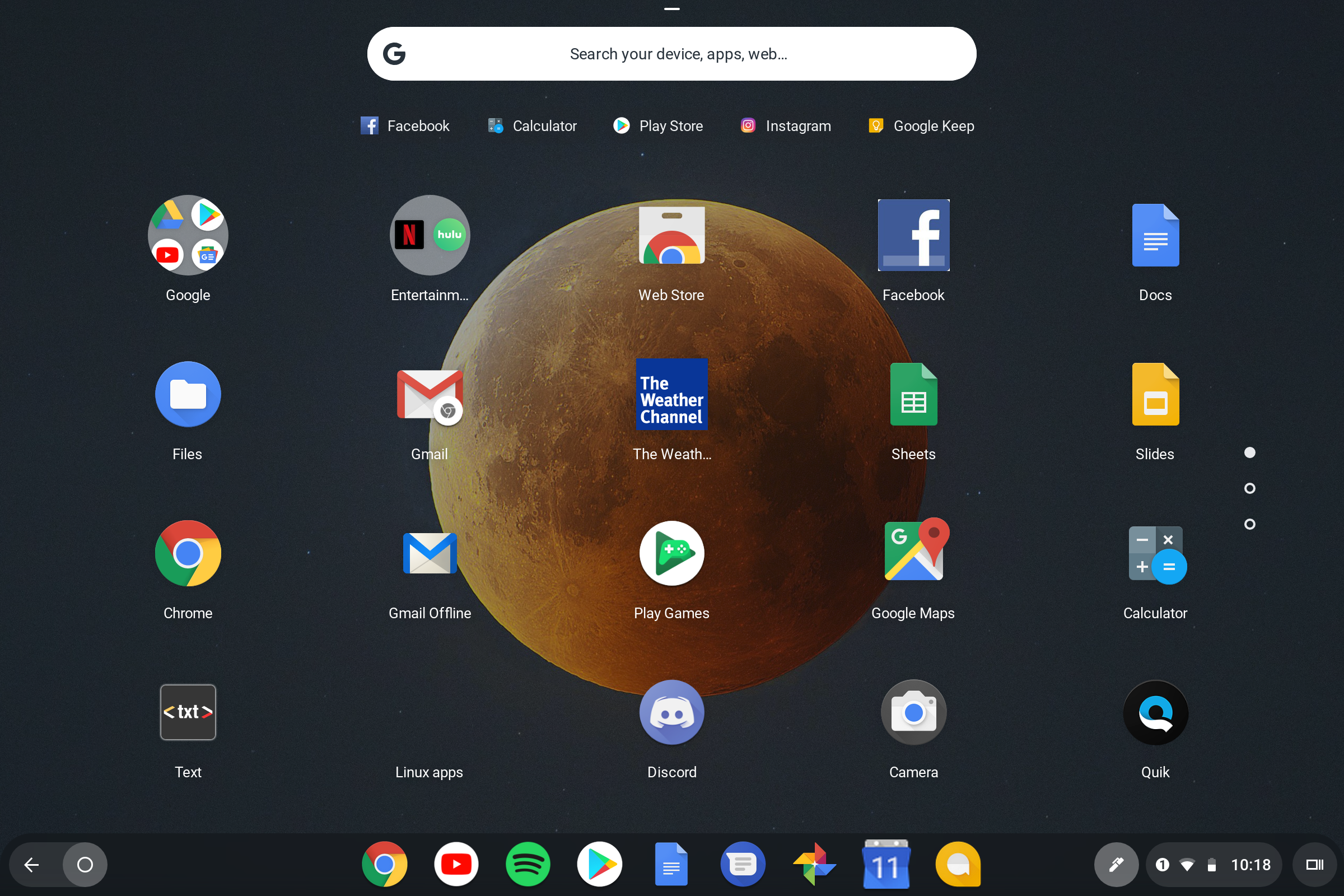Open Google Sheets
This screenshot has height=896, width=1344.
point(913,394)
